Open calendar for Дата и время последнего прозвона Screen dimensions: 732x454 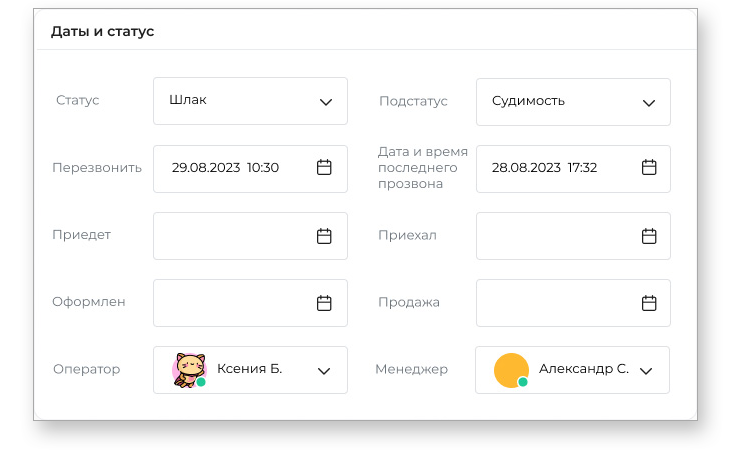tap(648, 168)
